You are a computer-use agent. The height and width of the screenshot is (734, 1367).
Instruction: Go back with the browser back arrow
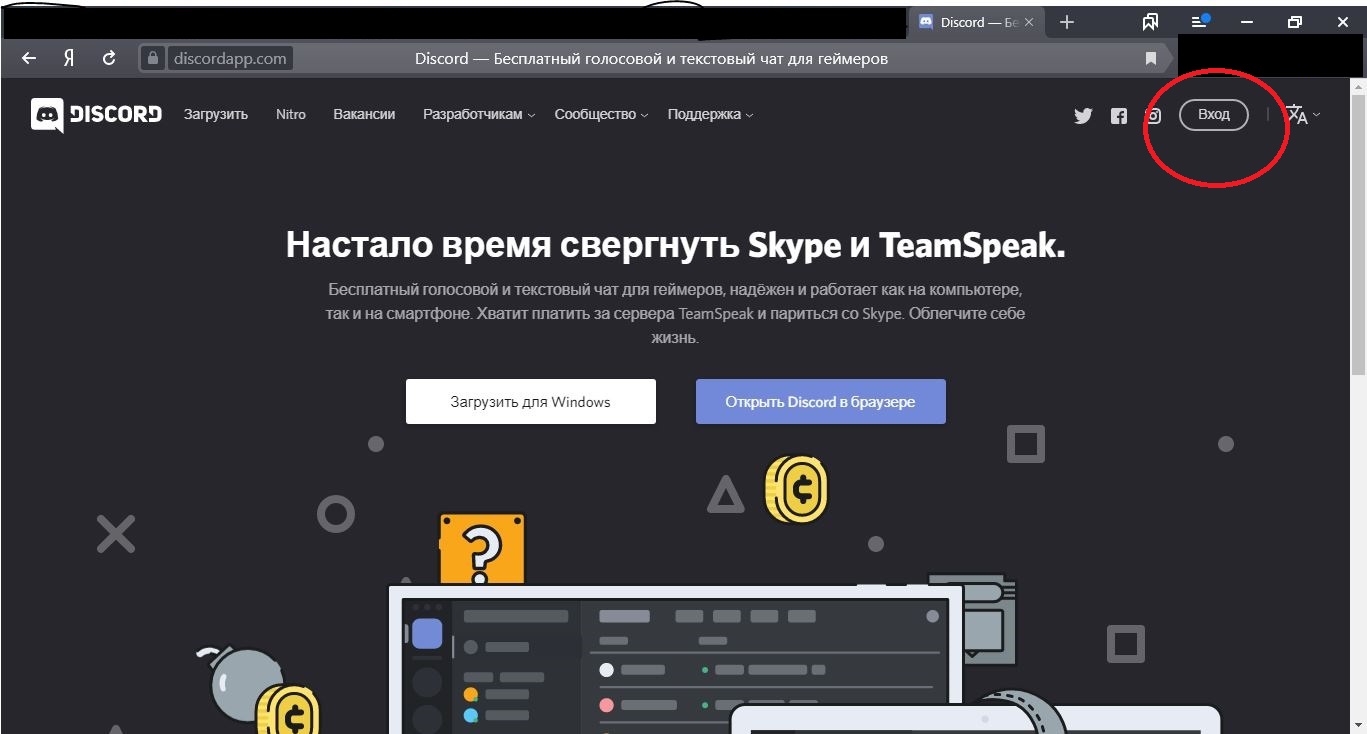coord(29,58)
